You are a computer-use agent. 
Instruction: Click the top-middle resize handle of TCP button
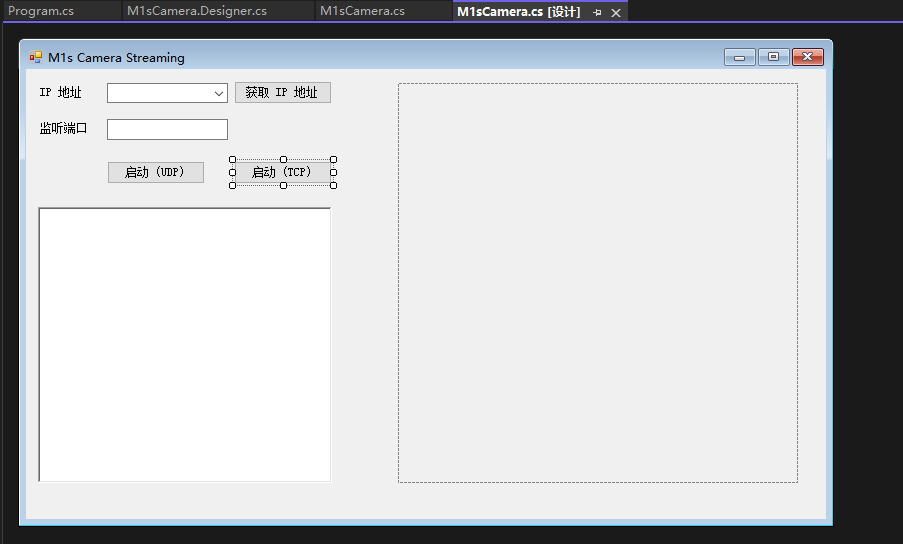(283, 159)
